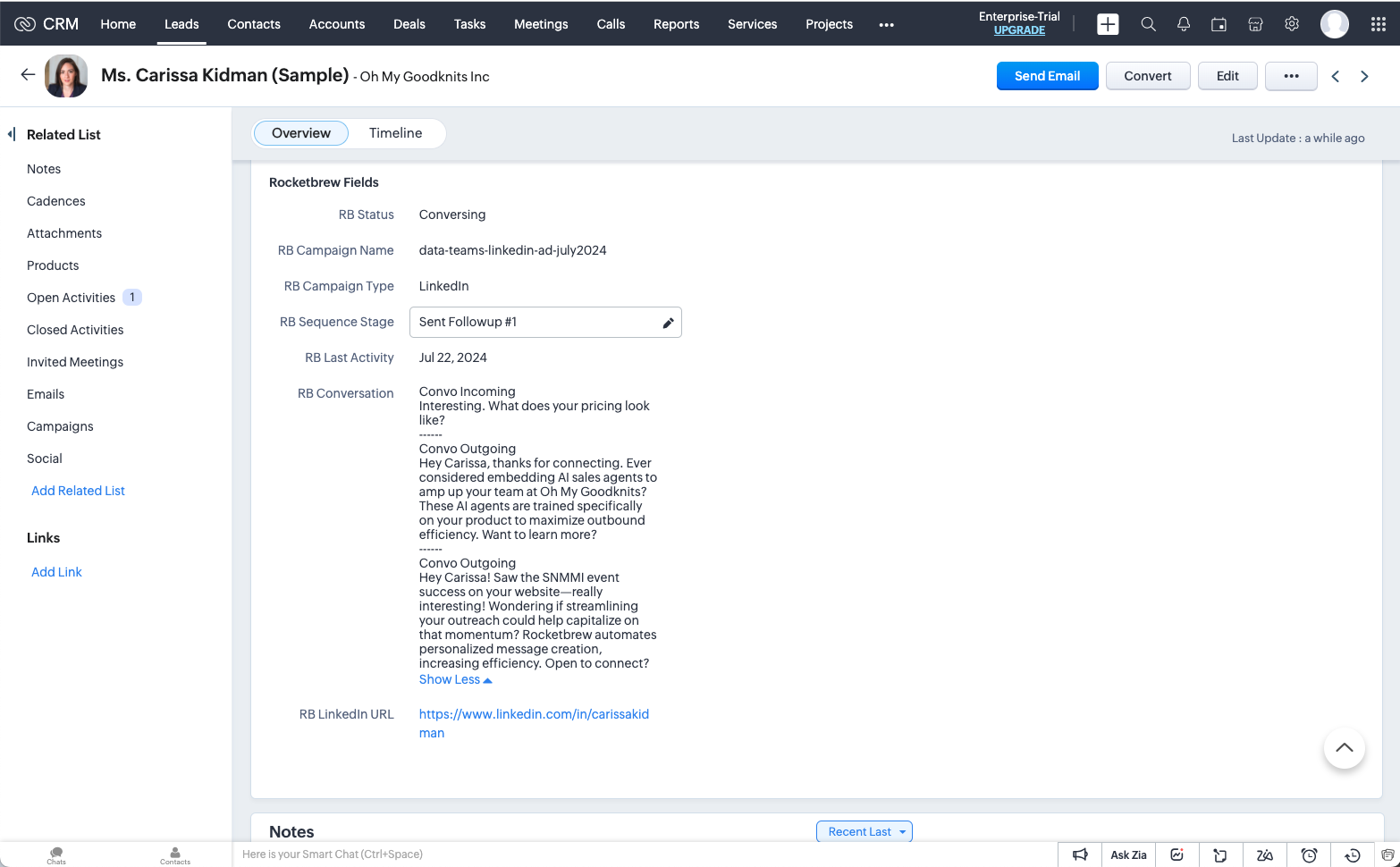Jump to Open Activities related list
This screenshot has height=867, width=1400.
point(72,298)
